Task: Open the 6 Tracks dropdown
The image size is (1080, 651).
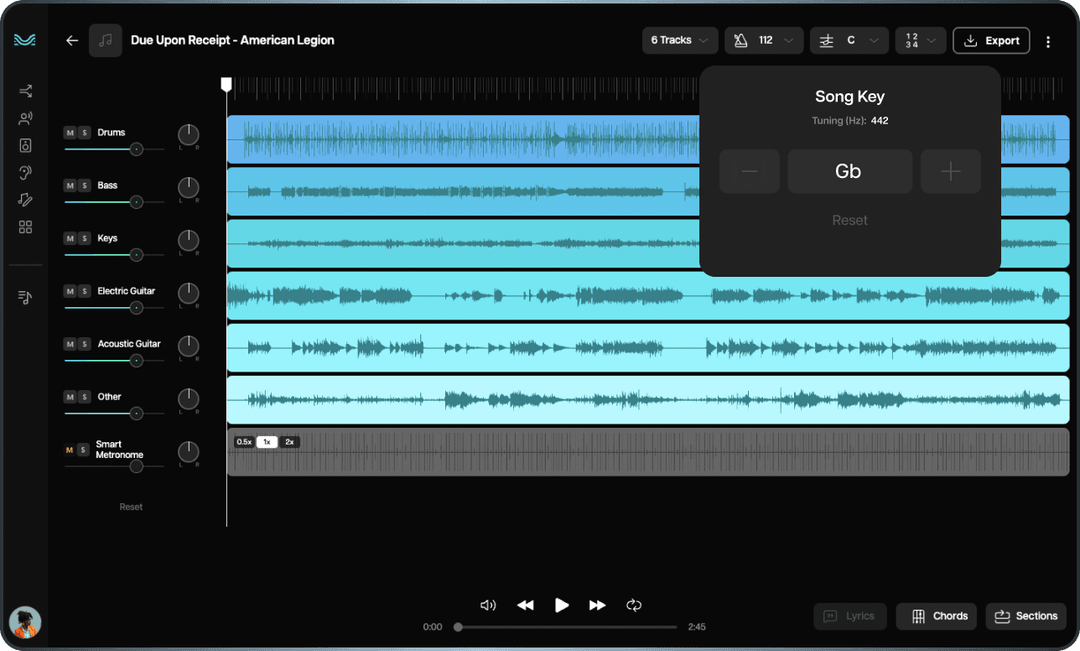Action: click(x=679, y=40)
